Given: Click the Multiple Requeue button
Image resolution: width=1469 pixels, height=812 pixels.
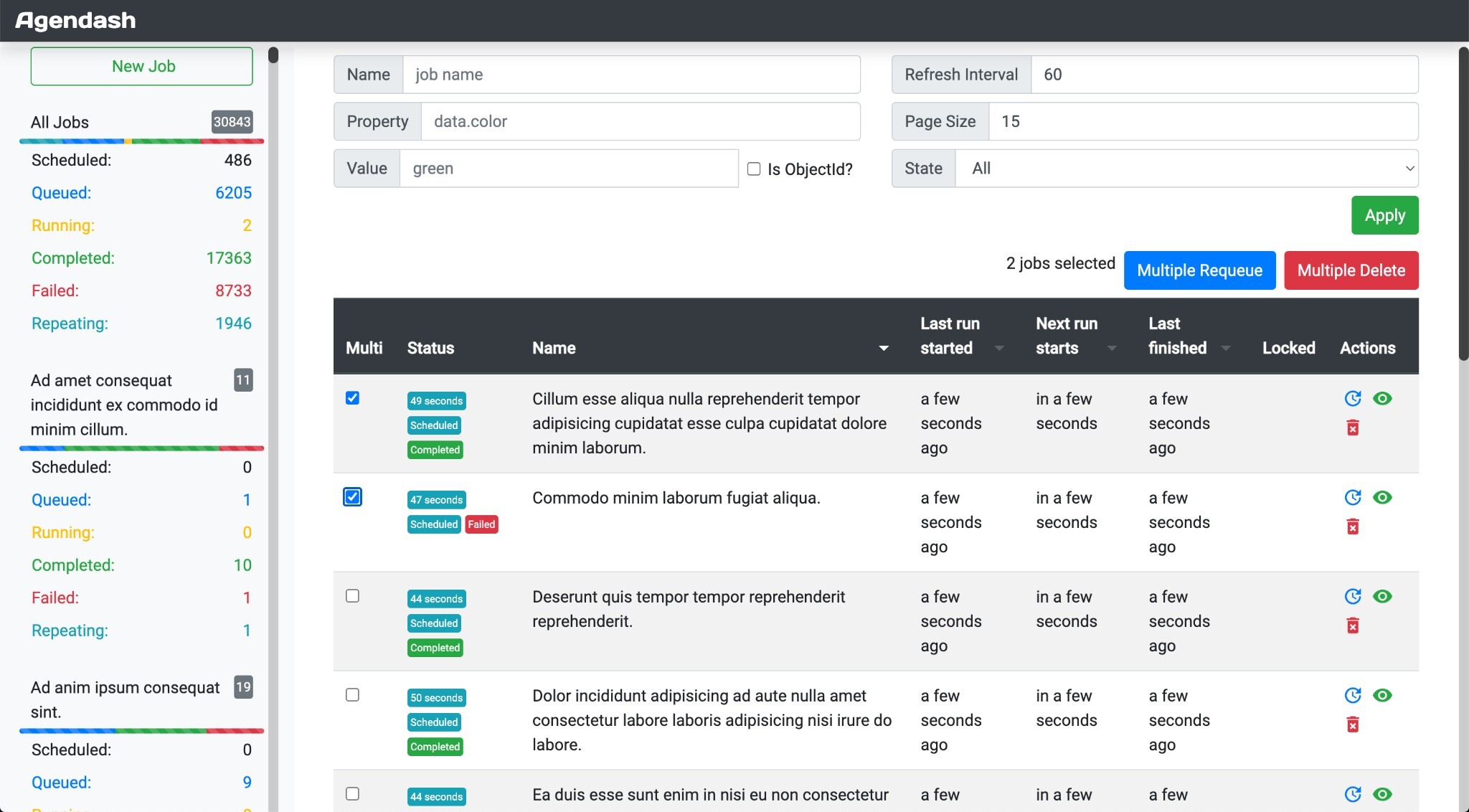Looking at the screenshot, I should (x=1199, y=270).
